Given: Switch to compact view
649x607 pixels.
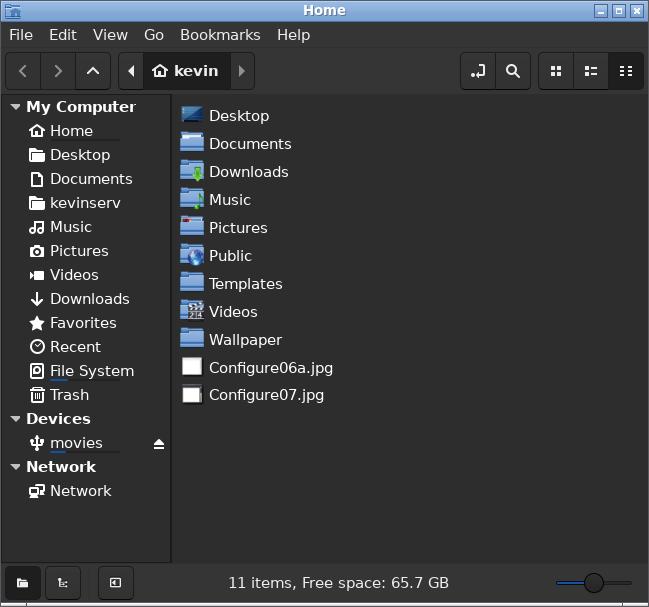Looking at the screenshot, I should pyautogui.click(x=626, y=71).
